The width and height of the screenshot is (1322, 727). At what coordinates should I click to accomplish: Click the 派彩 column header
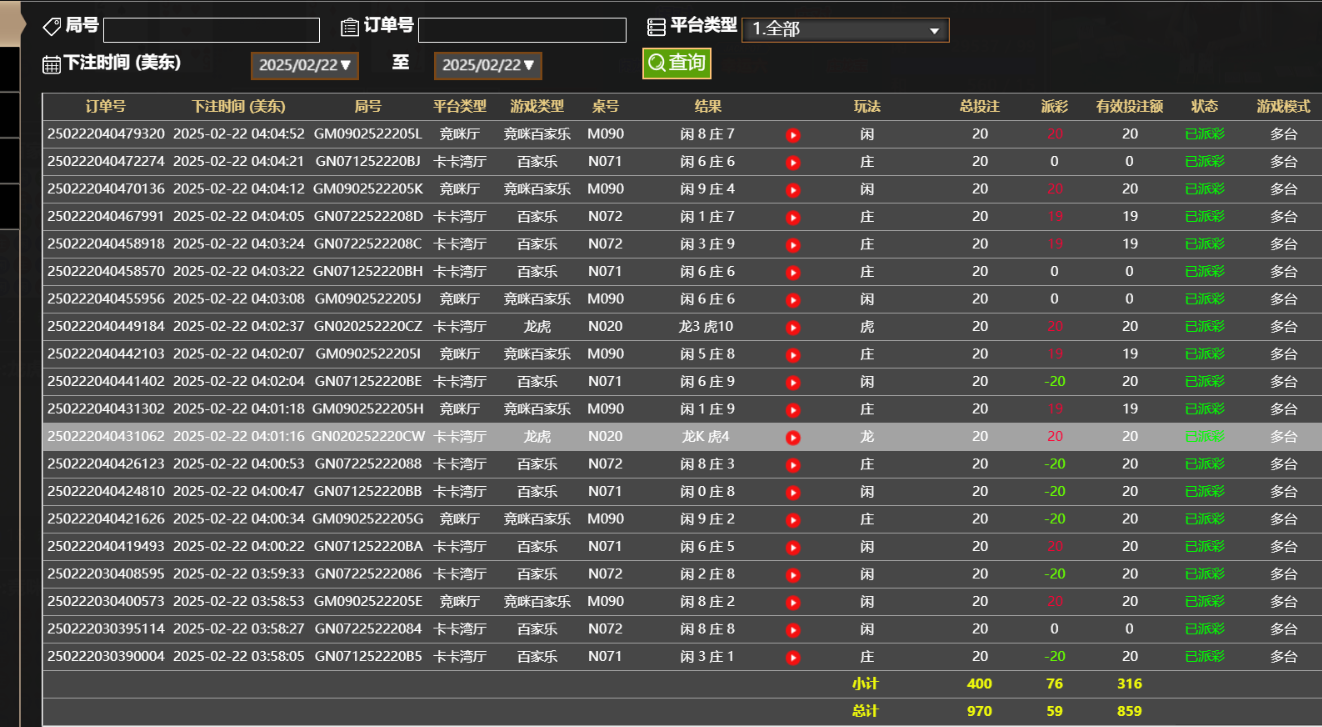(1054, 106)
